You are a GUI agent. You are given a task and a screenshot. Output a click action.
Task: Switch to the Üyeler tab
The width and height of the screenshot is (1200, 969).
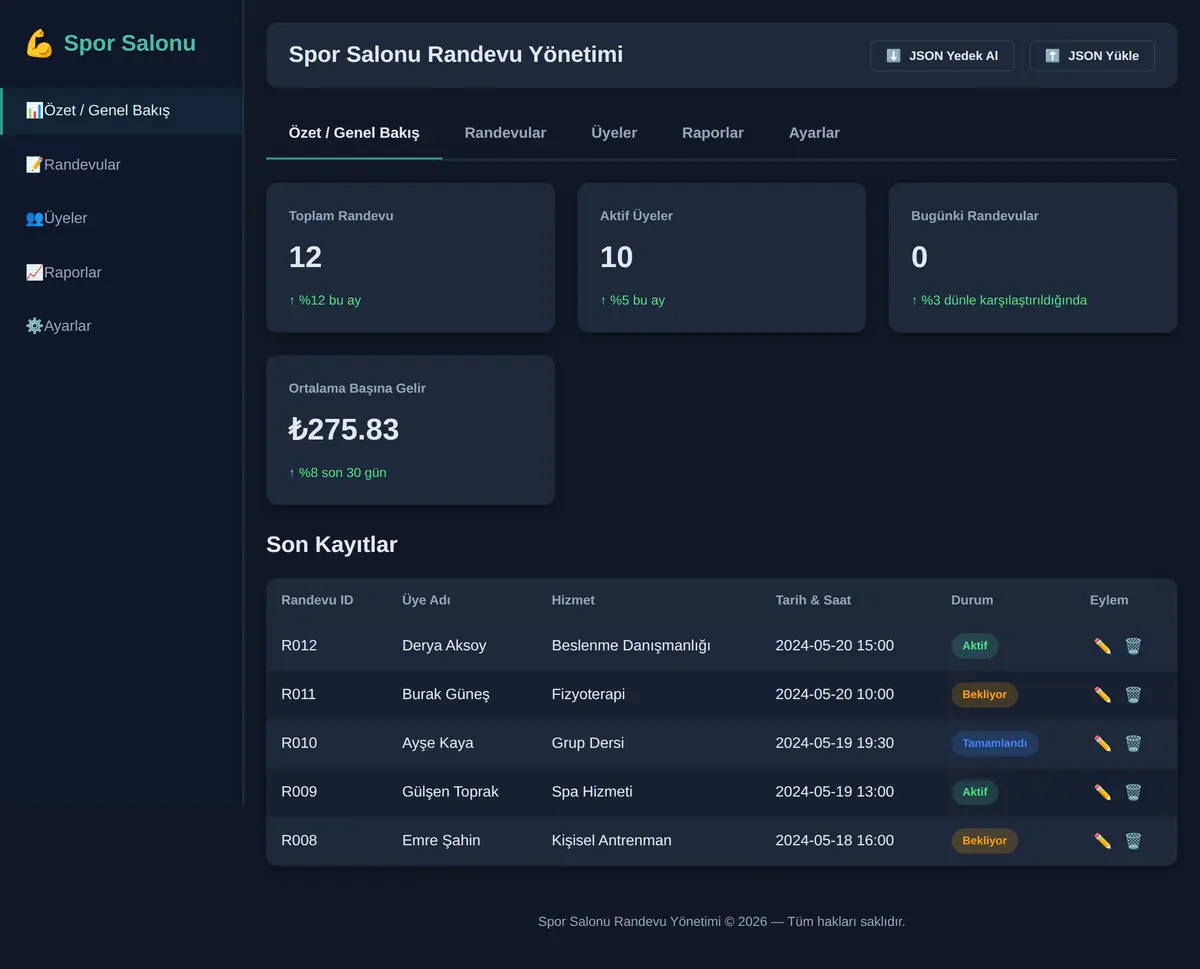[x=614, y=133]
